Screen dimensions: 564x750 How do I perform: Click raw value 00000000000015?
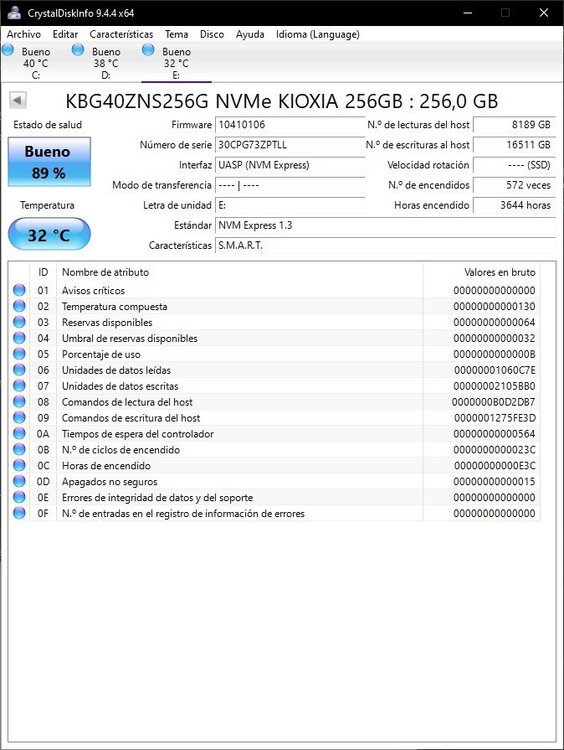[494, 482]
